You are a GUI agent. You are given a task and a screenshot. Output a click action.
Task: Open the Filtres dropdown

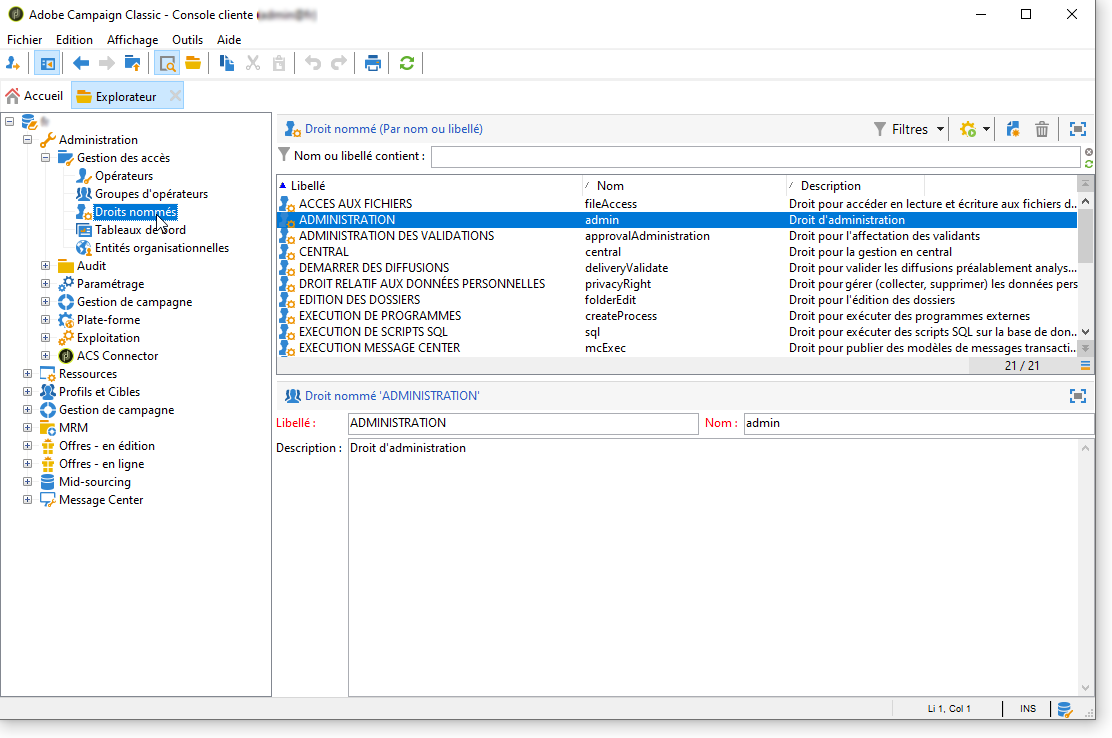(909, 129)
